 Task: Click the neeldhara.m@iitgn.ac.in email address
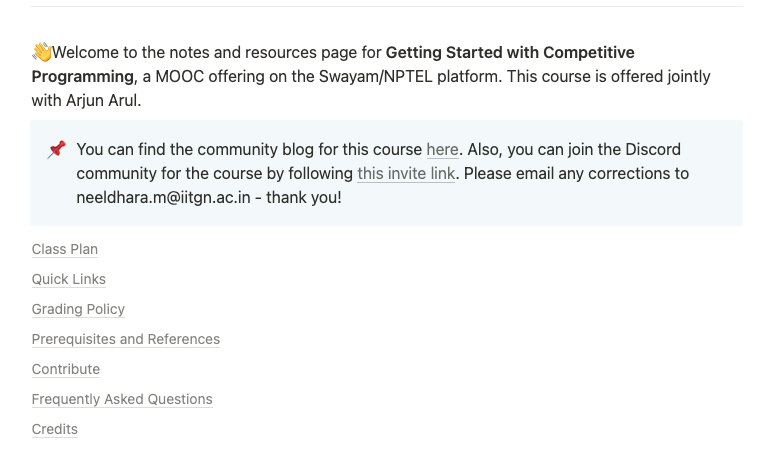point(163,198)
